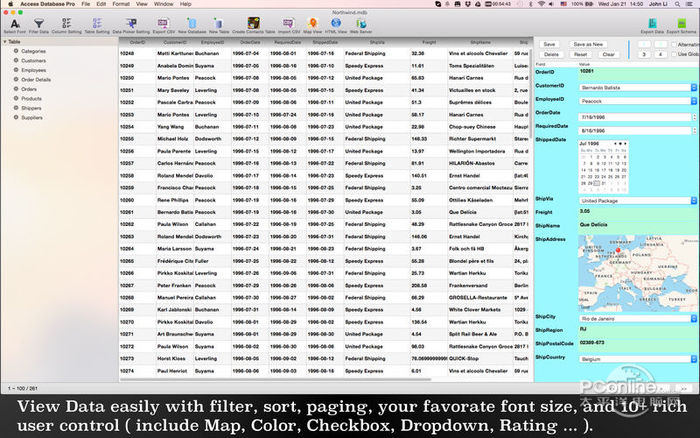Image resolution: width=700 pixels, height=438 pixels.
Task: Click the Export Schema icon
Action: click(681, 24)
